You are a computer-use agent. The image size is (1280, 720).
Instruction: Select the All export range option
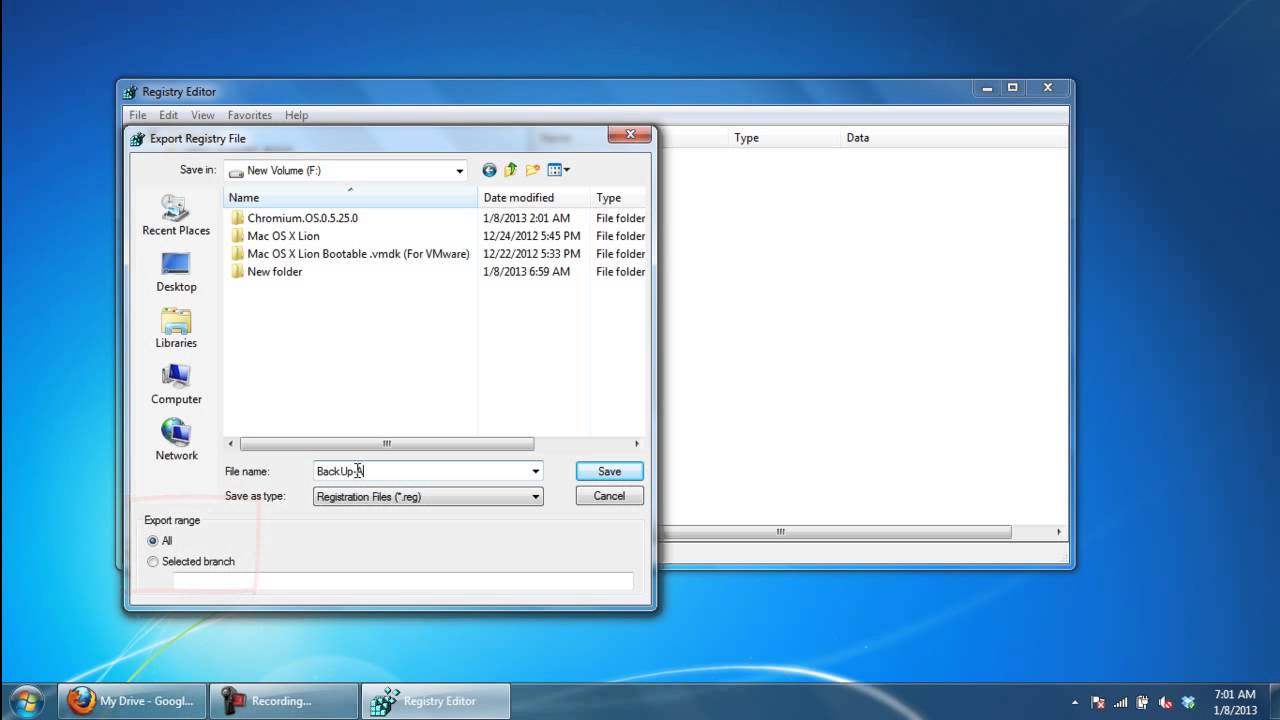tap(153, 541)
